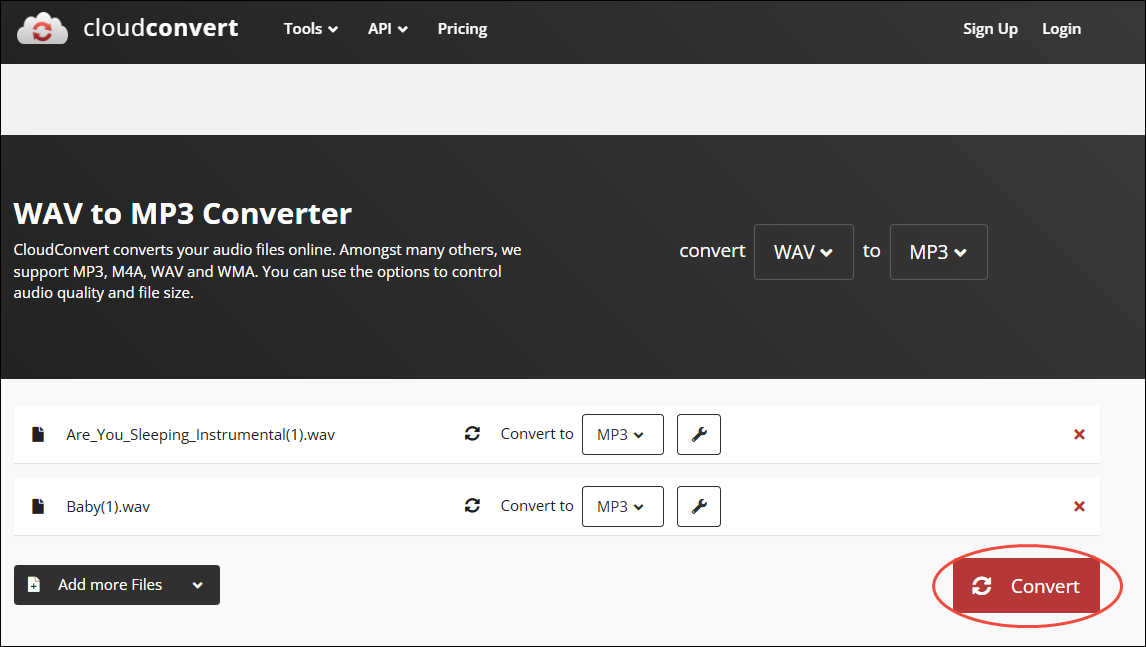Viewport: 1146px width, 647px height.
Task: Open the Tools menu
Action: click(x=311, y=29)
